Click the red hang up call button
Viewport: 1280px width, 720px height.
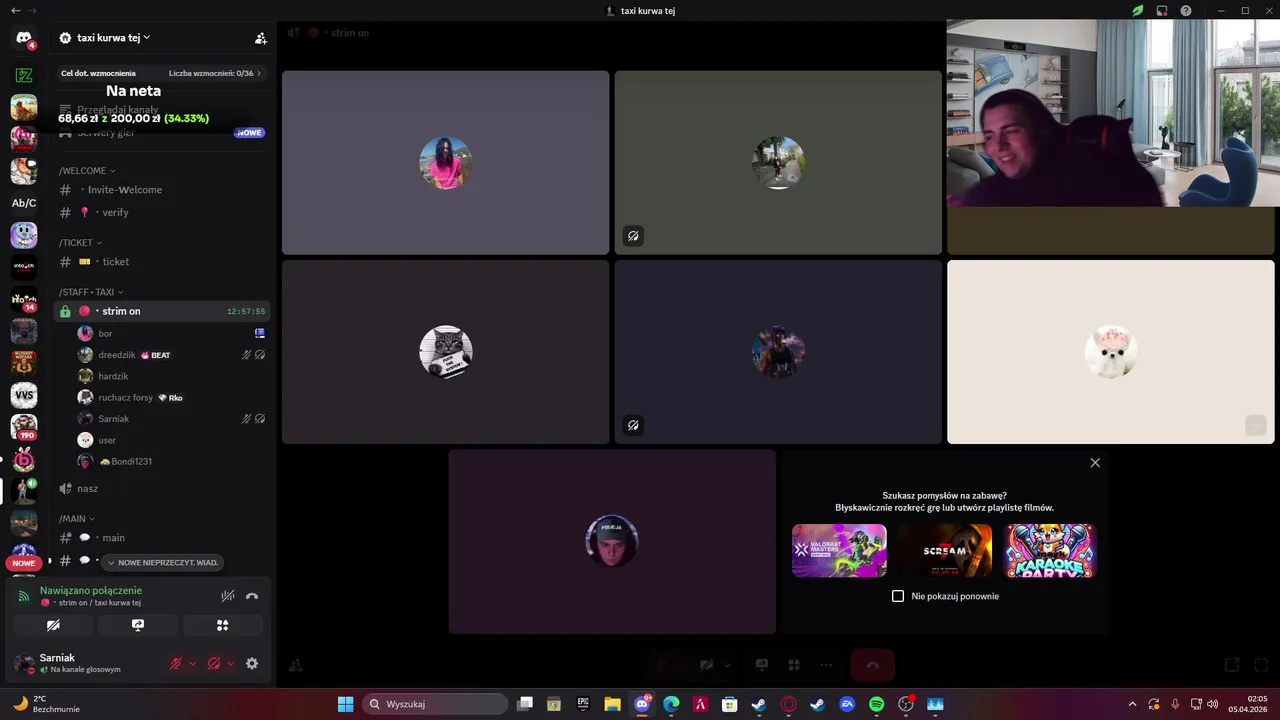pos(872,665)
